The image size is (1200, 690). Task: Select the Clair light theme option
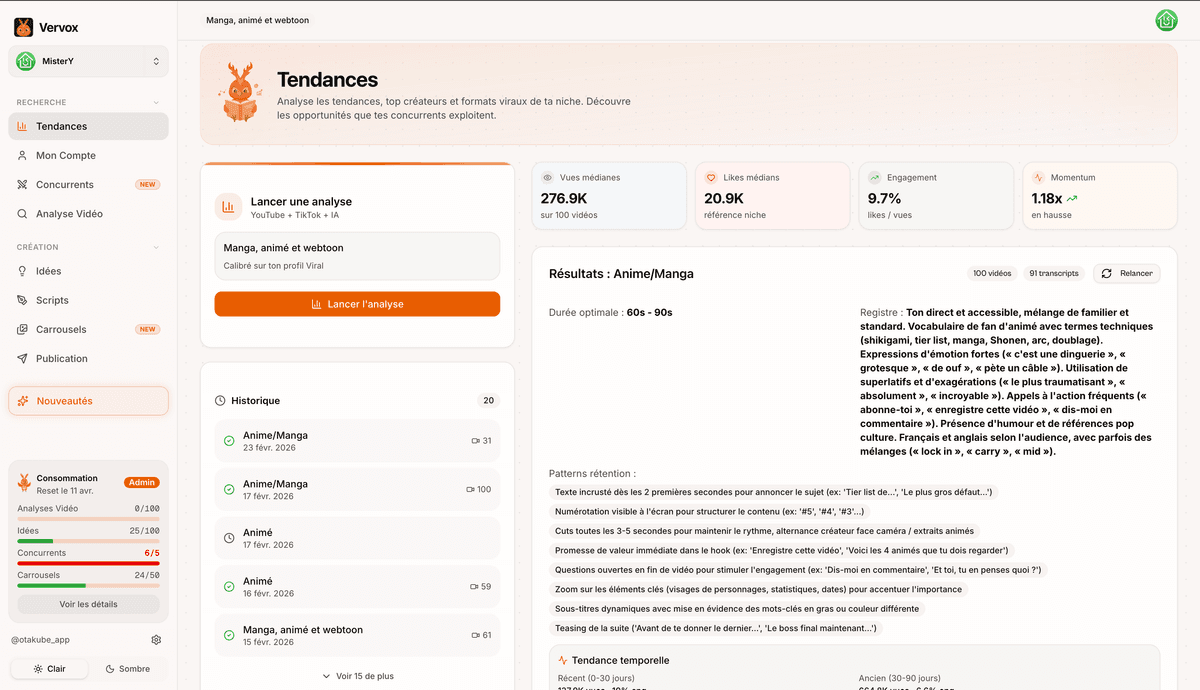pyautogui.click(x=49, y=668)
